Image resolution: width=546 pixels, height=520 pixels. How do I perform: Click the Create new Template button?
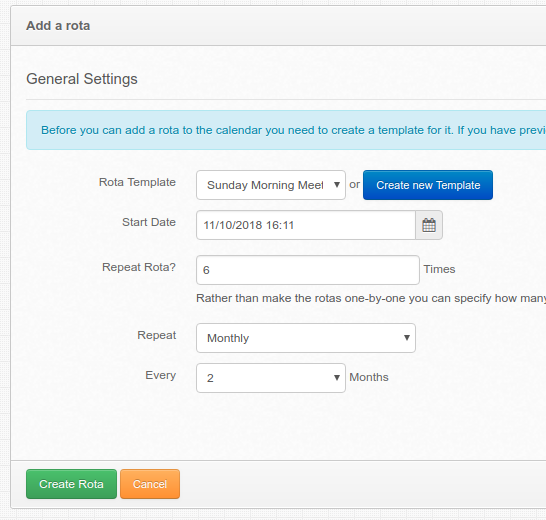coord(428,185)
